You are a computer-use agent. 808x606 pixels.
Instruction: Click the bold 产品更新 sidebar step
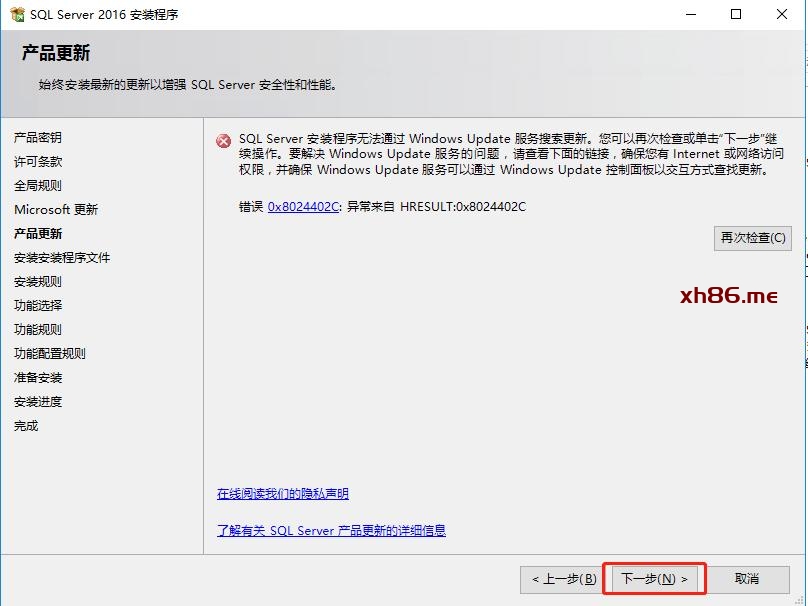(38, 234)
